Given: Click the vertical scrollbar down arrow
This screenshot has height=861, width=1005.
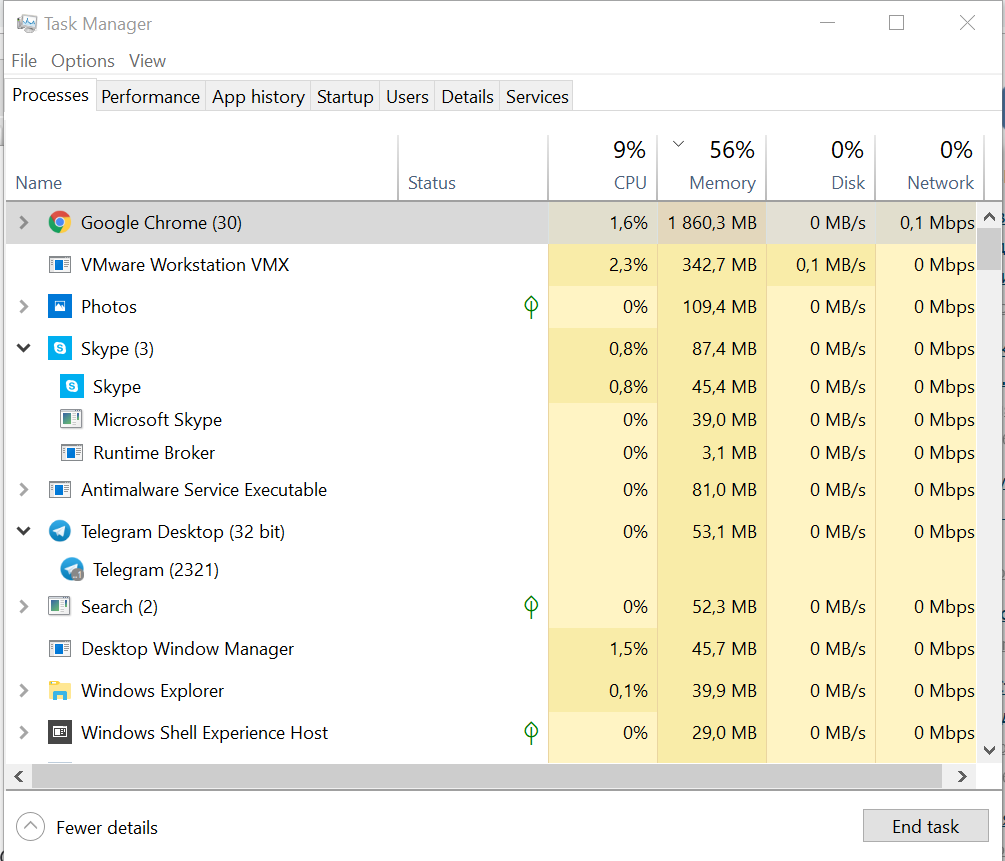Looking at the screenshot, I should click(989, 750).
